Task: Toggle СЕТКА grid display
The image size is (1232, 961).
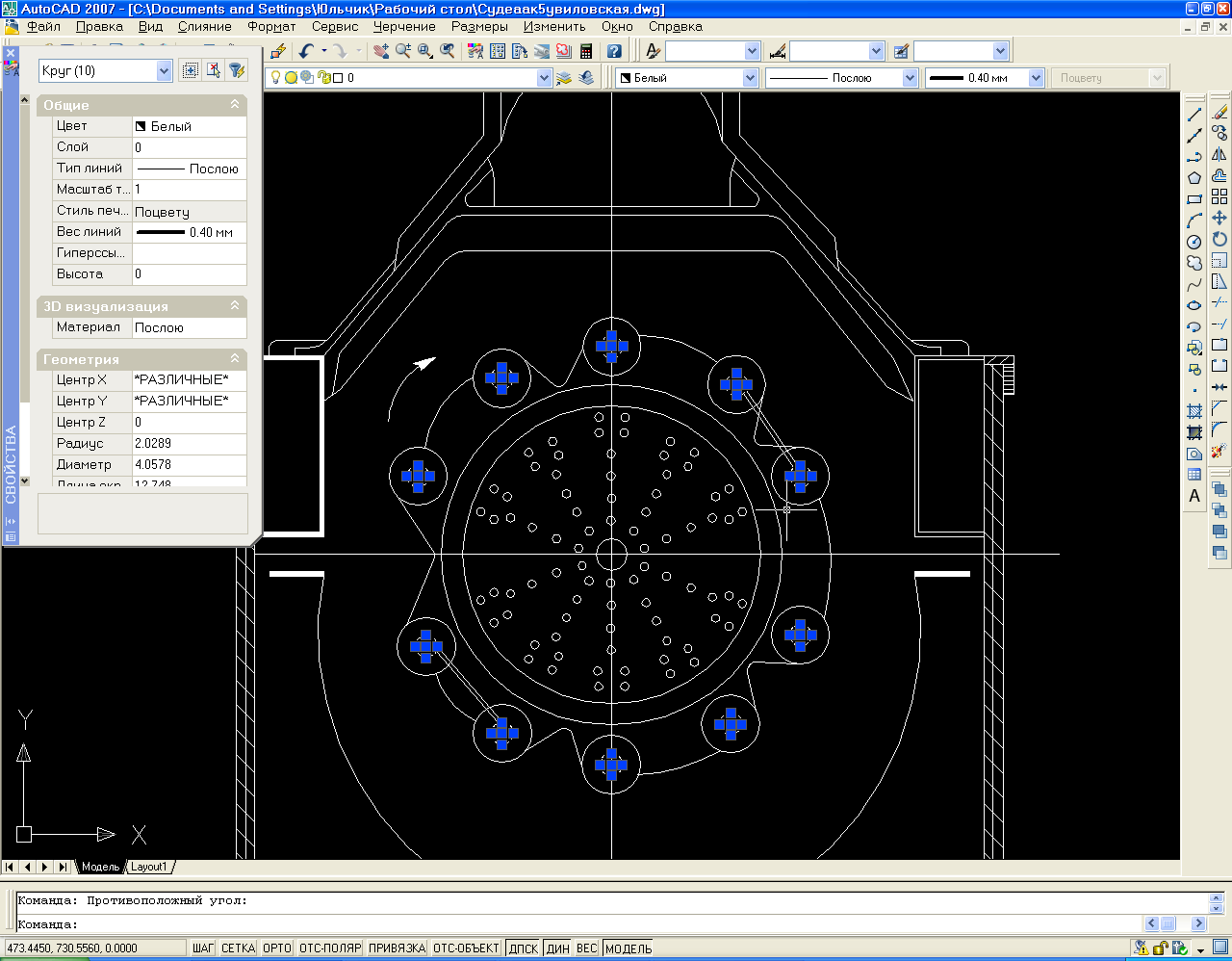Action: pyautogui.click(x=238, y=948)
